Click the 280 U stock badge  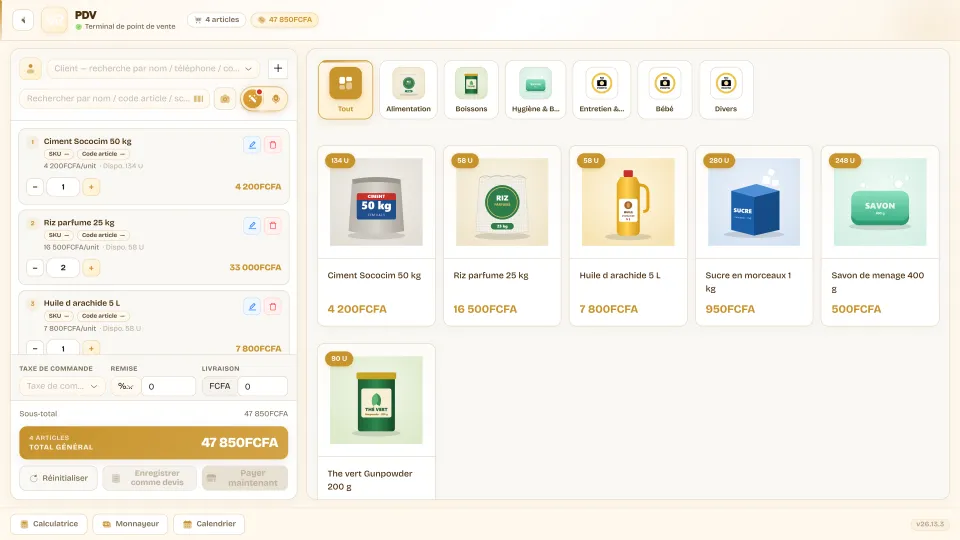click(x=719, y=160)
